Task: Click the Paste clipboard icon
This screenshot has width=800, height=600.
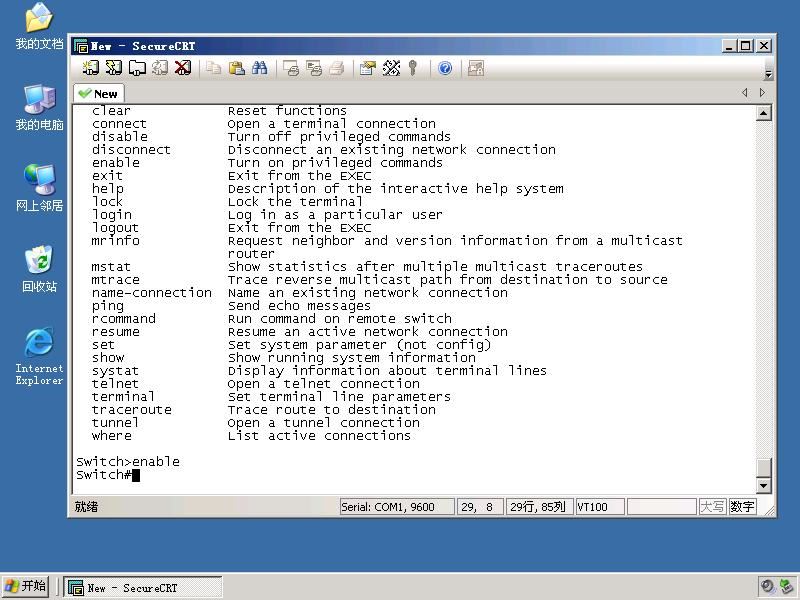Action: point(236,68)
